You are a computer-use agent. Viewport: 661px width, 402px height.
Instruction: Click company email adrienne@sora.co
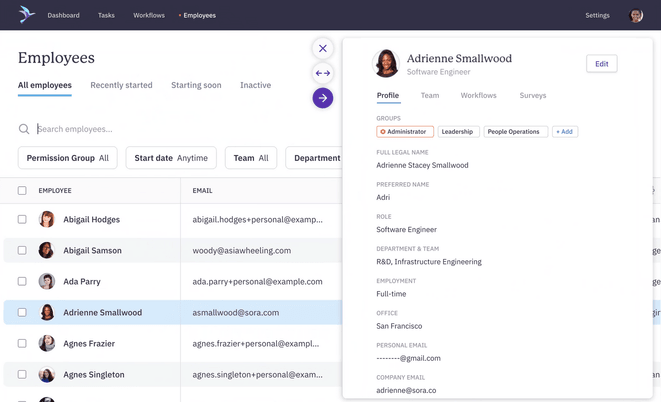click(406, 390)
